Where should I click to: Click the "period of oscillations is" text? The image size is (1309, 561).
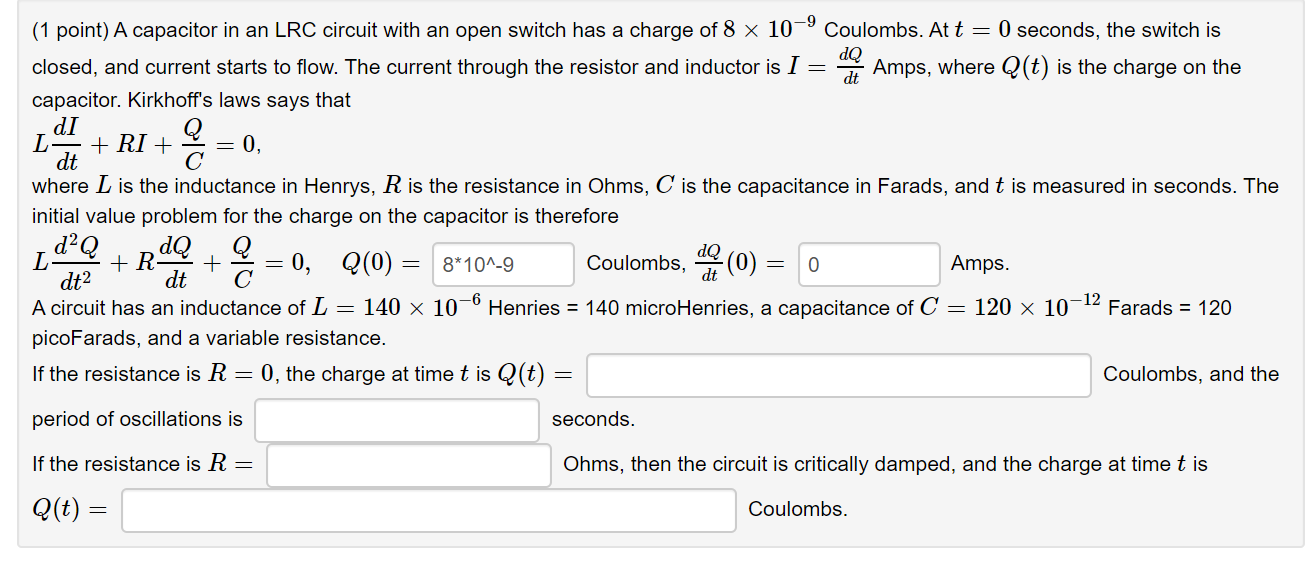pos(137,420)
